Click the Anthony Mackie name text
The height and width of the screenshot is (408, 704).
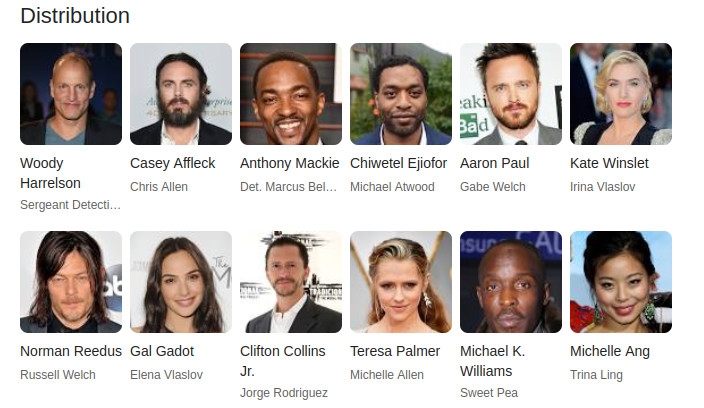[x=290, y=163]
